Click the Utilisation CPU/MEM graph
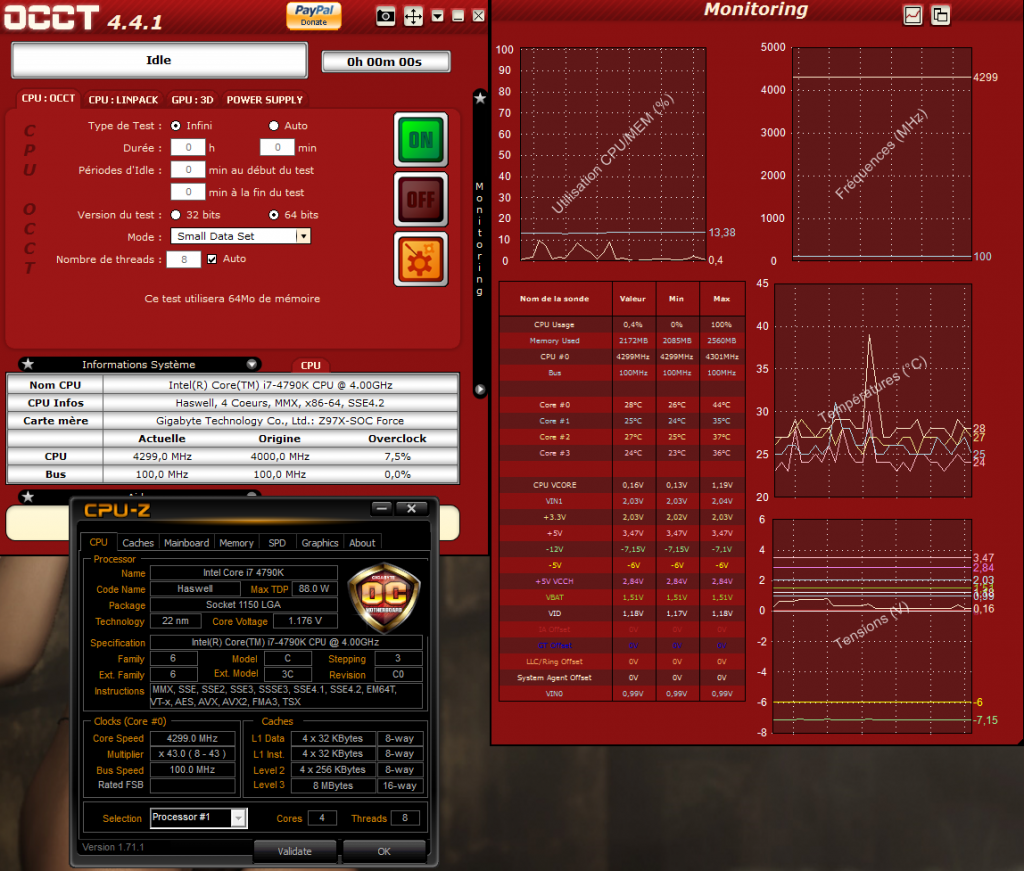 coord(613,154)
